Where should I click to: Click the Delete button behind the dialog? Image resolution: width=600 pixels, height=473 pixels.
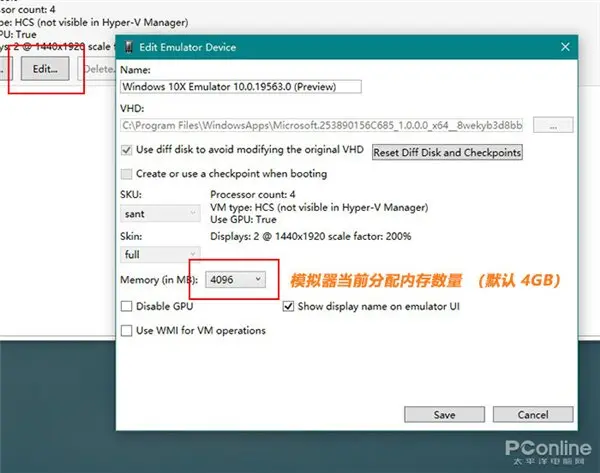pyautogui.click(x=97, y=69)
